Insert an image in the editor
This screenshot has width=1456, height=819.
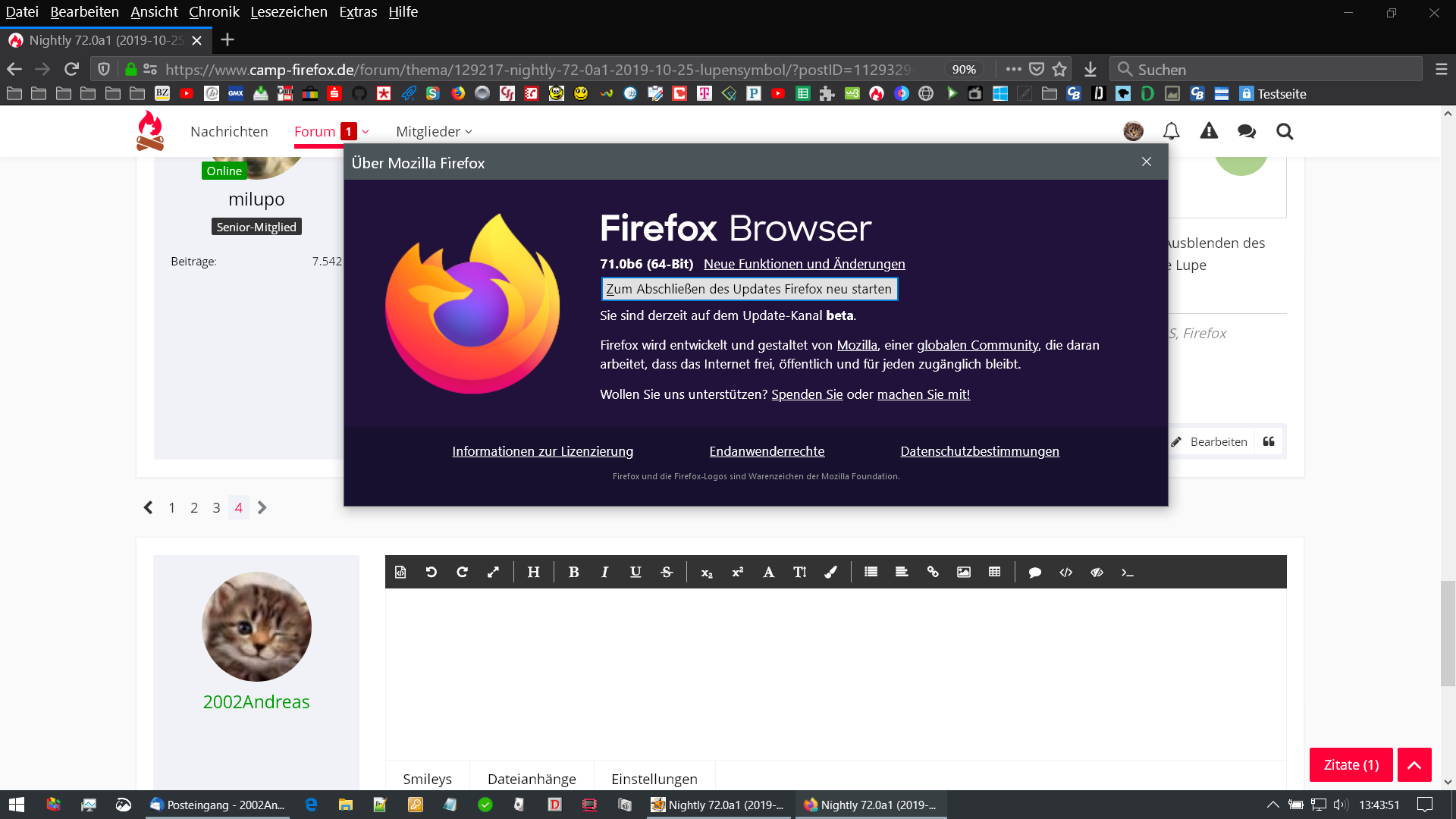click(963, 572)
